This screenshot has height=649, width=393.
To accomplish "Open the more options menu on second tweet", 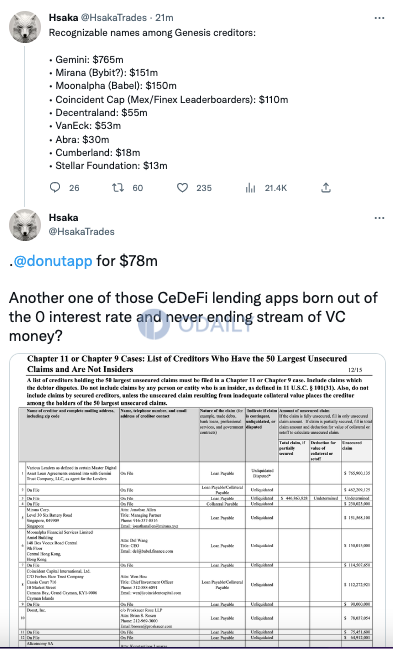I will [379, 218].
